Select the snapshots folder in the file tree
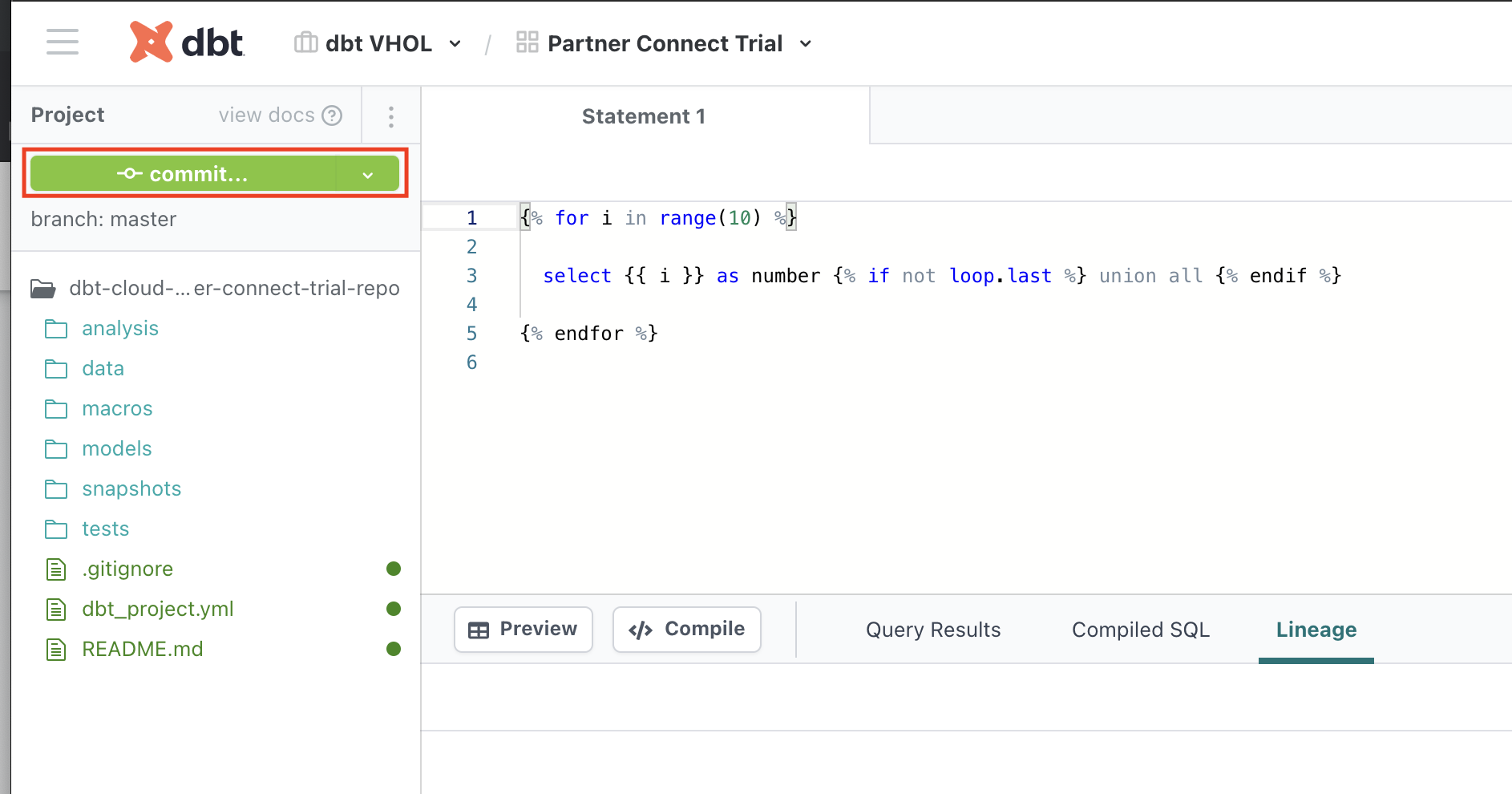 coord(131,488)
